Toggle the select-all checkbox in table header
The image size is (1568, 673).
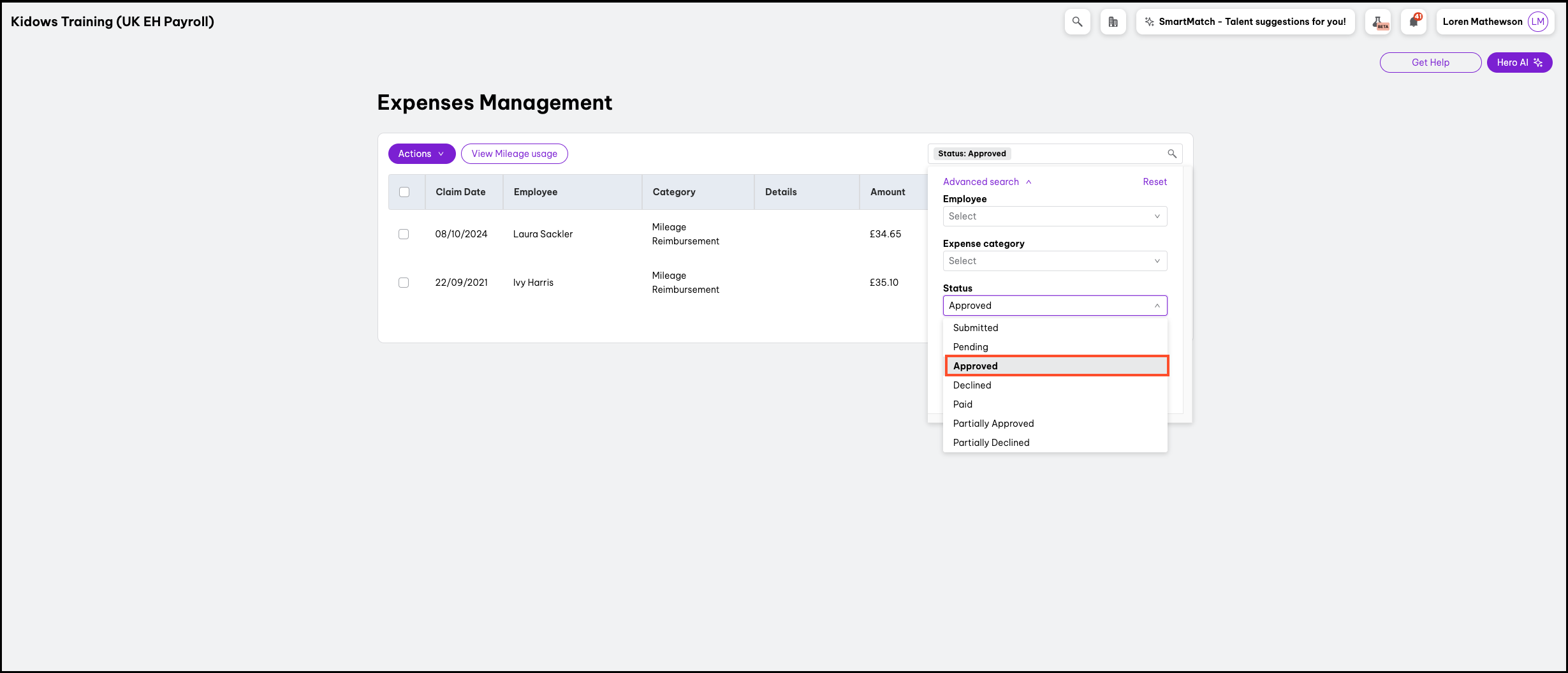pyautogui.click(x=404, y=192)
